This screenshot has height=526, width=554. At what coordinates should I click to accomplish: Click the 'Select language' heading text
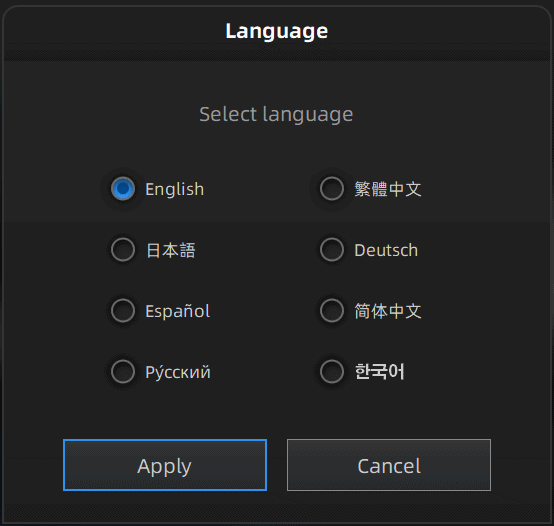tap(276, 114)
